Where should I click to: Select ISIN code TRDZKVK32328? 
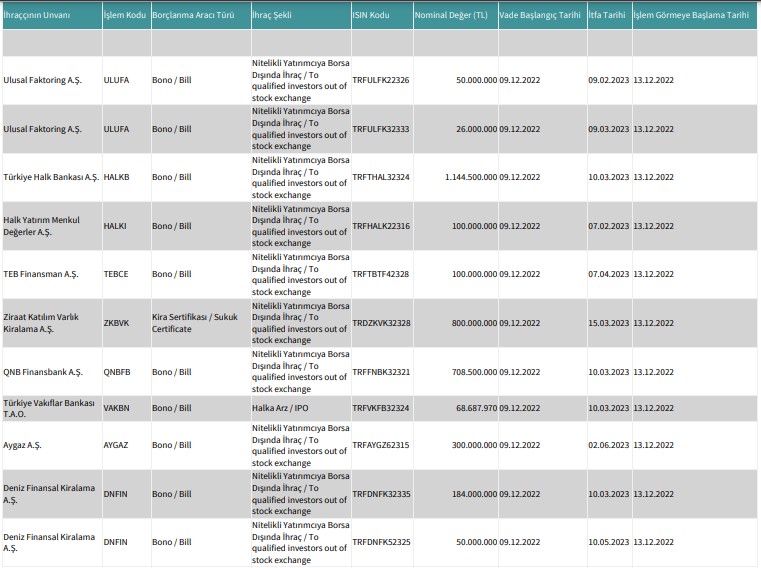[x=381, y=323]
